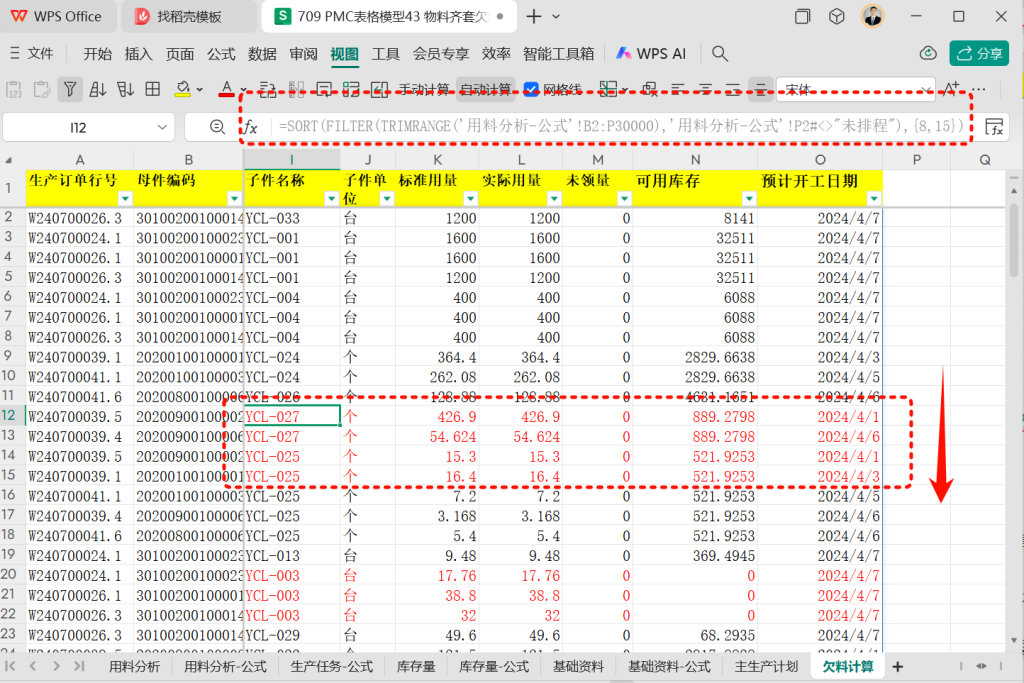Open a new tab with the plus button
1024x683 pixels.
pyautogui.click(x=534, y=16)
